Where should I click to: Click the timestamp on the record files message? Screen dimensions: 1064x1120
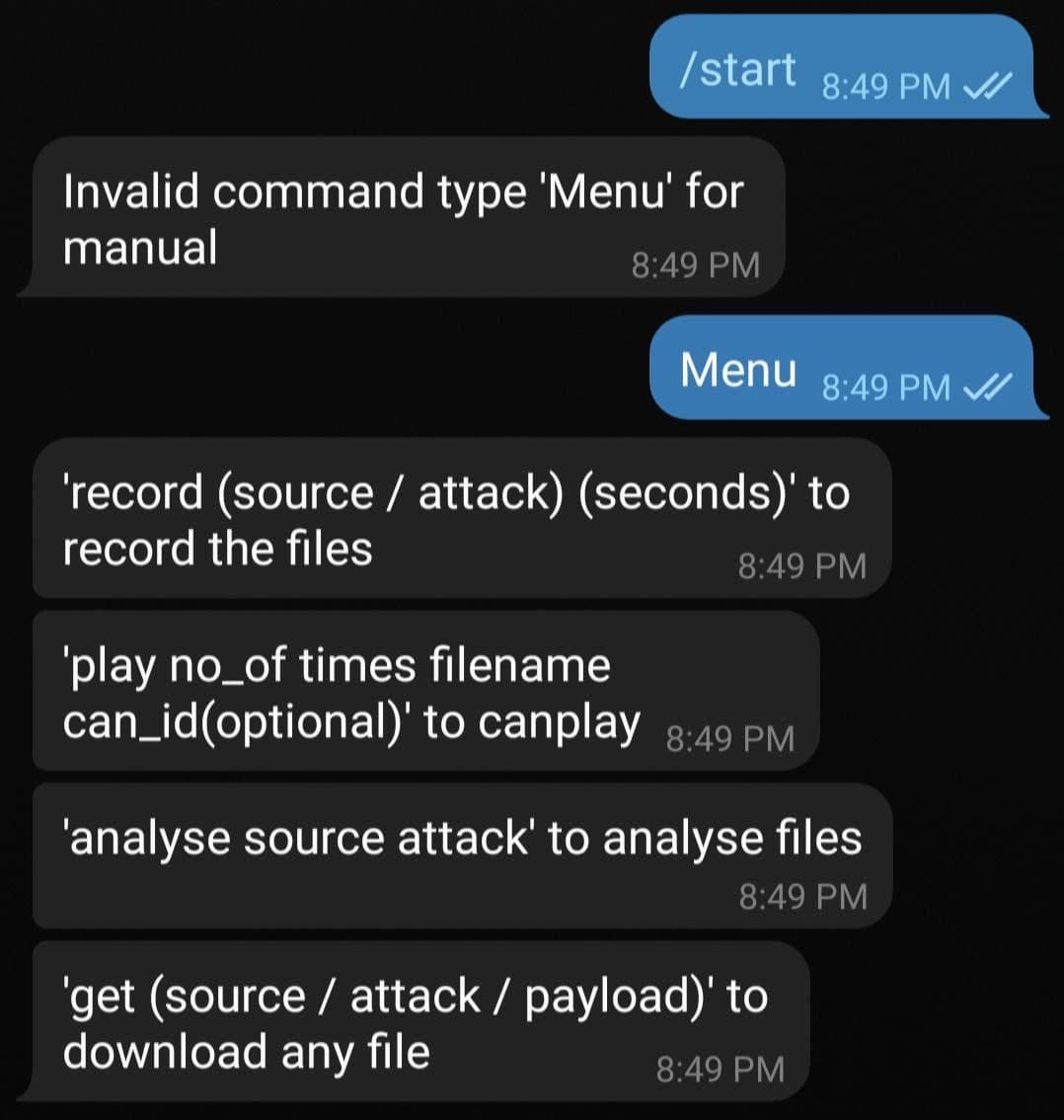pos(802,566)
